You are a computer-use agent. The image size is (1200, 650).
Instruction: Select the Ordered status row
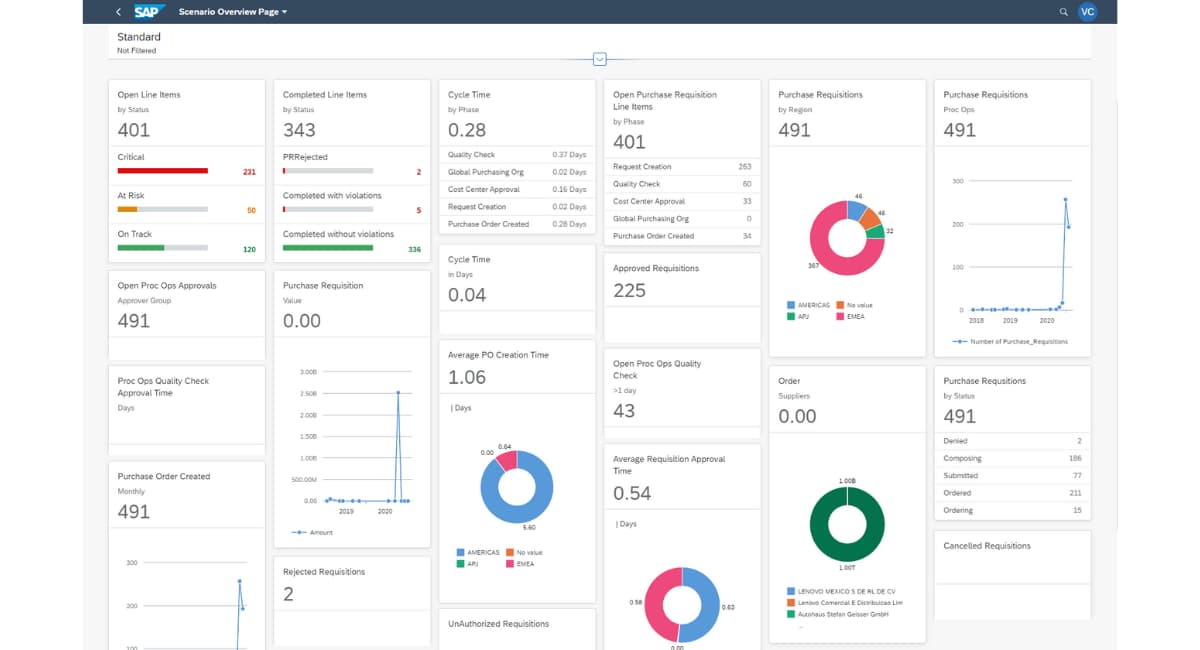[1012, 493]
